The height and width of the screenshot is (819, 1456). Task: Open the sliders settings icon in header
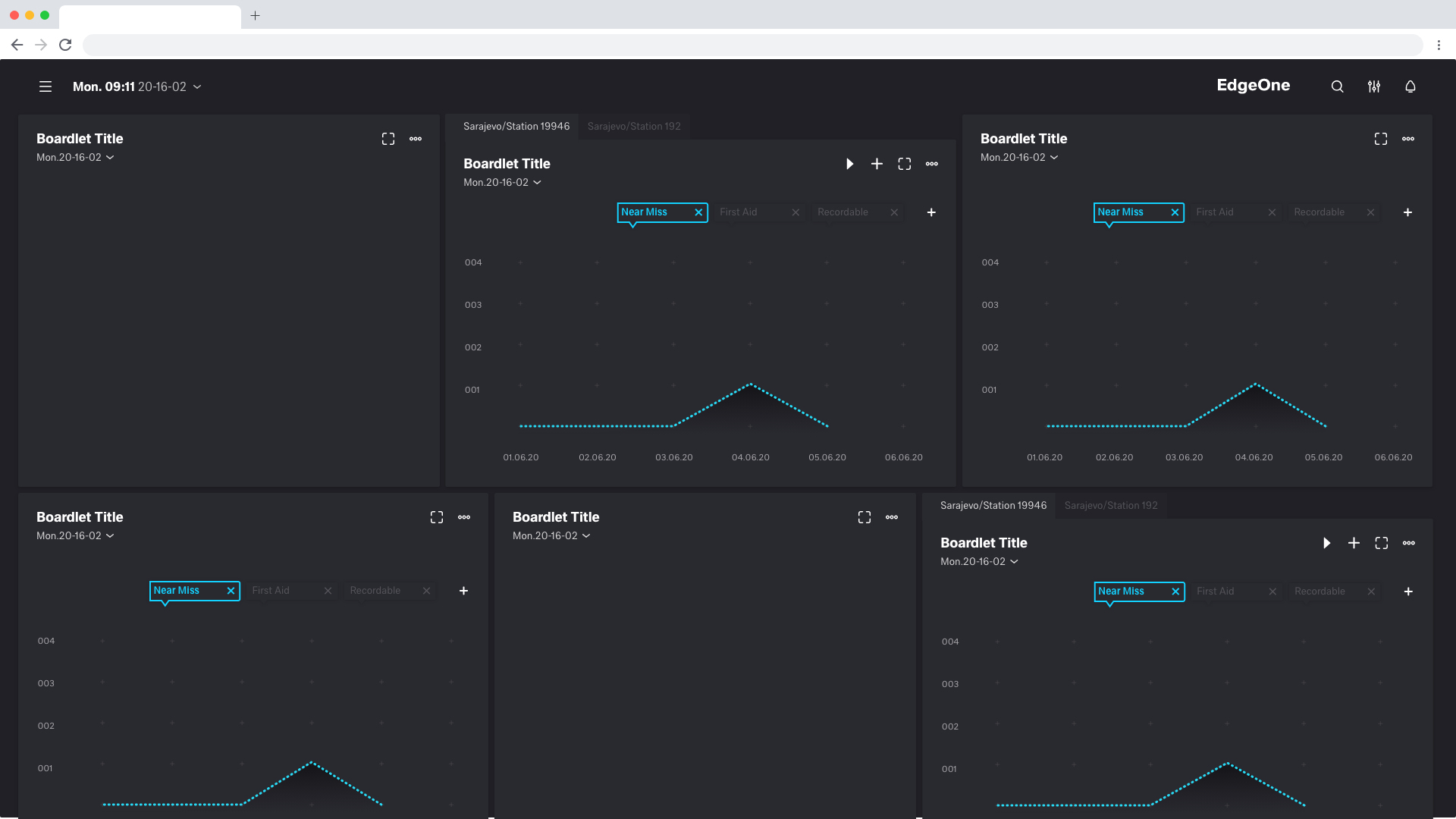pos(1373,86)
